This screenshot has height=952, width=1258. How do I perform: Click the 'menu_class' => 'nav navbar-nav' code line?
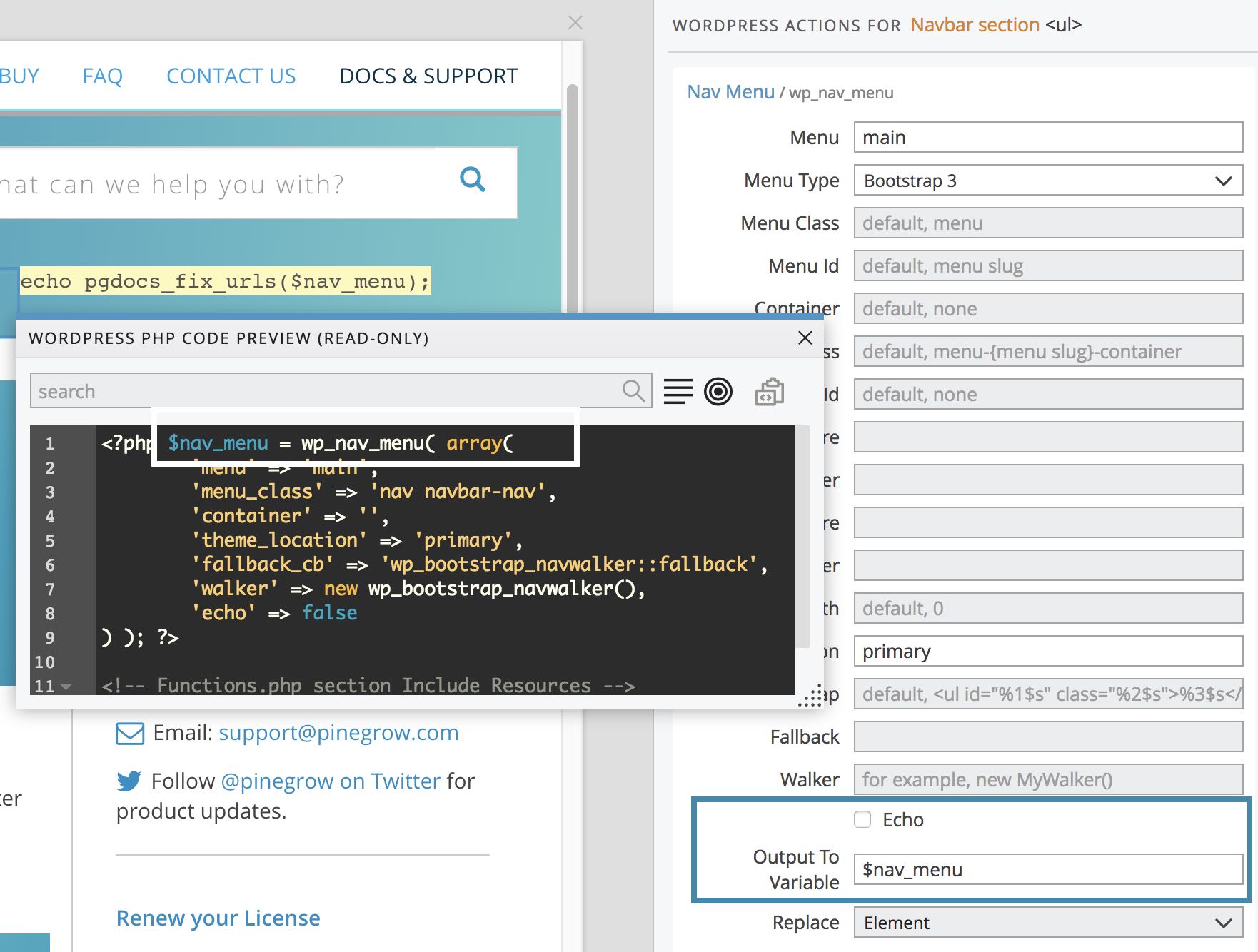(x=373, y=492)
